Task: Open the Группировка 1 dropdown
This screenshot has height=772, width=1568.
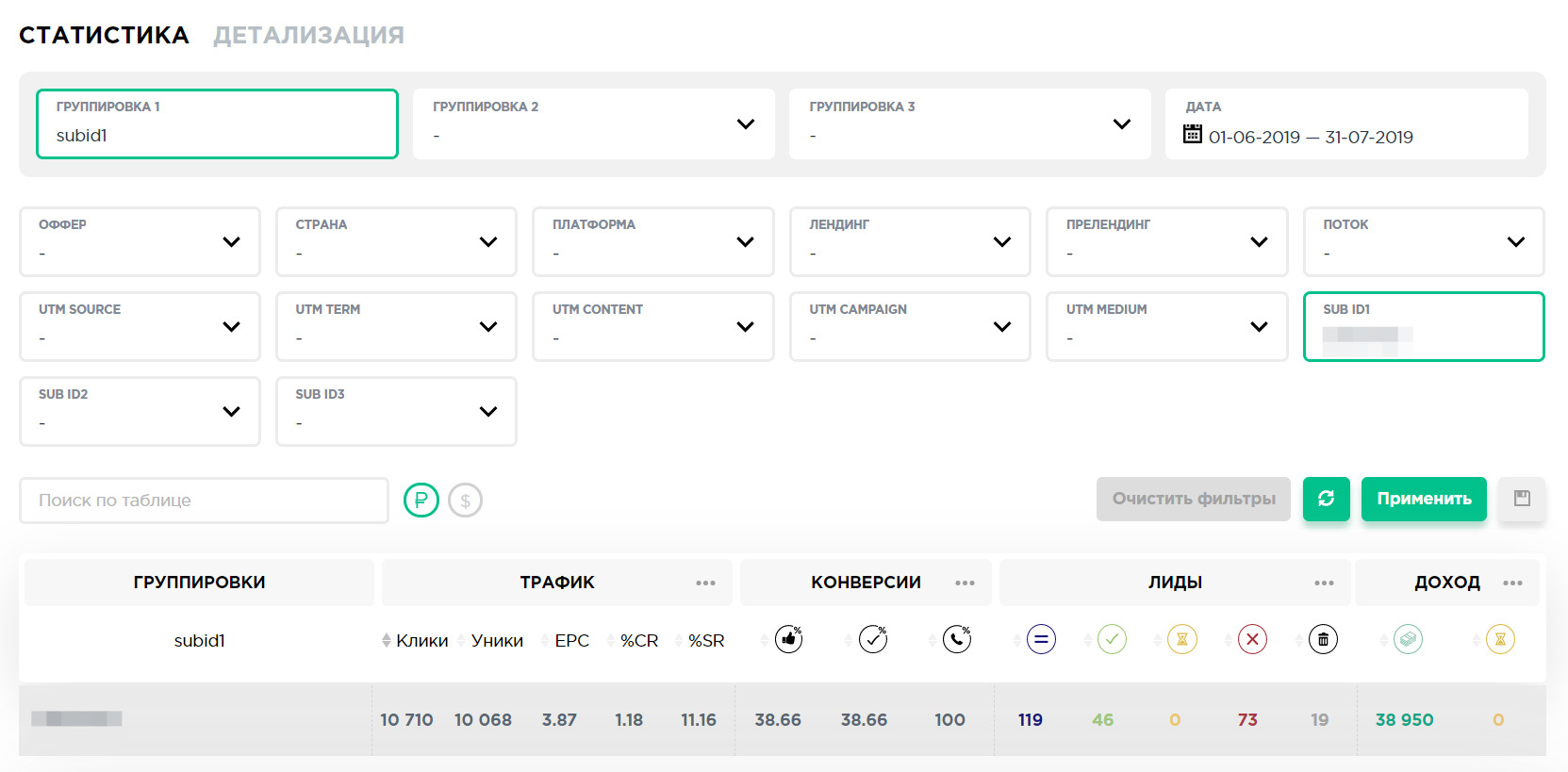Action: [x=217, y=123]
